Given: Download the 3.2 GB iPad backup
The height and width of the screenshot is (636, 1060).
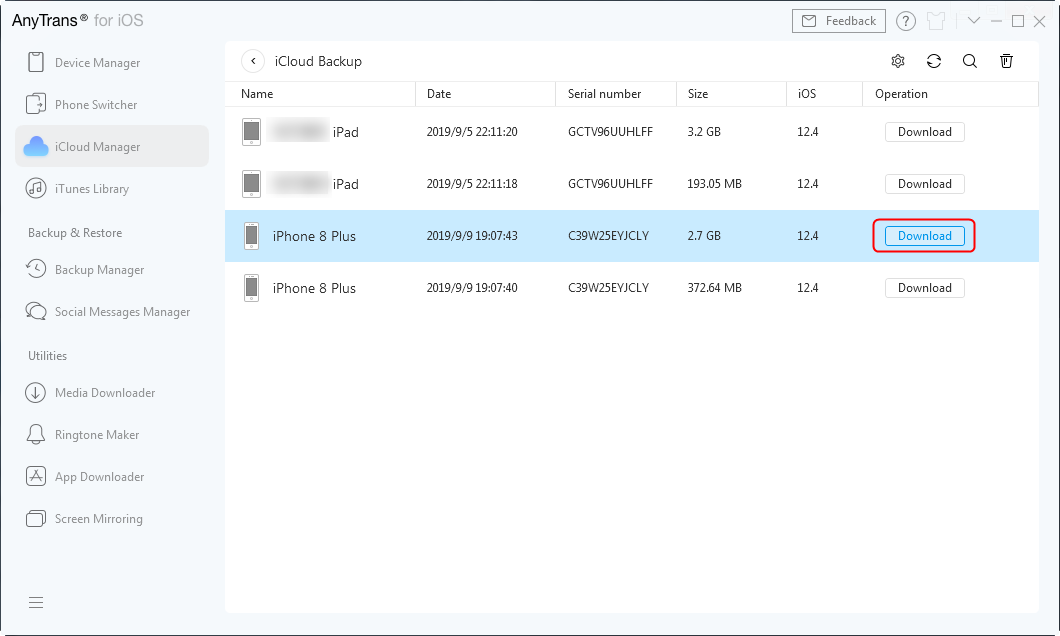Looking at the screenshot, I should 924,132.
